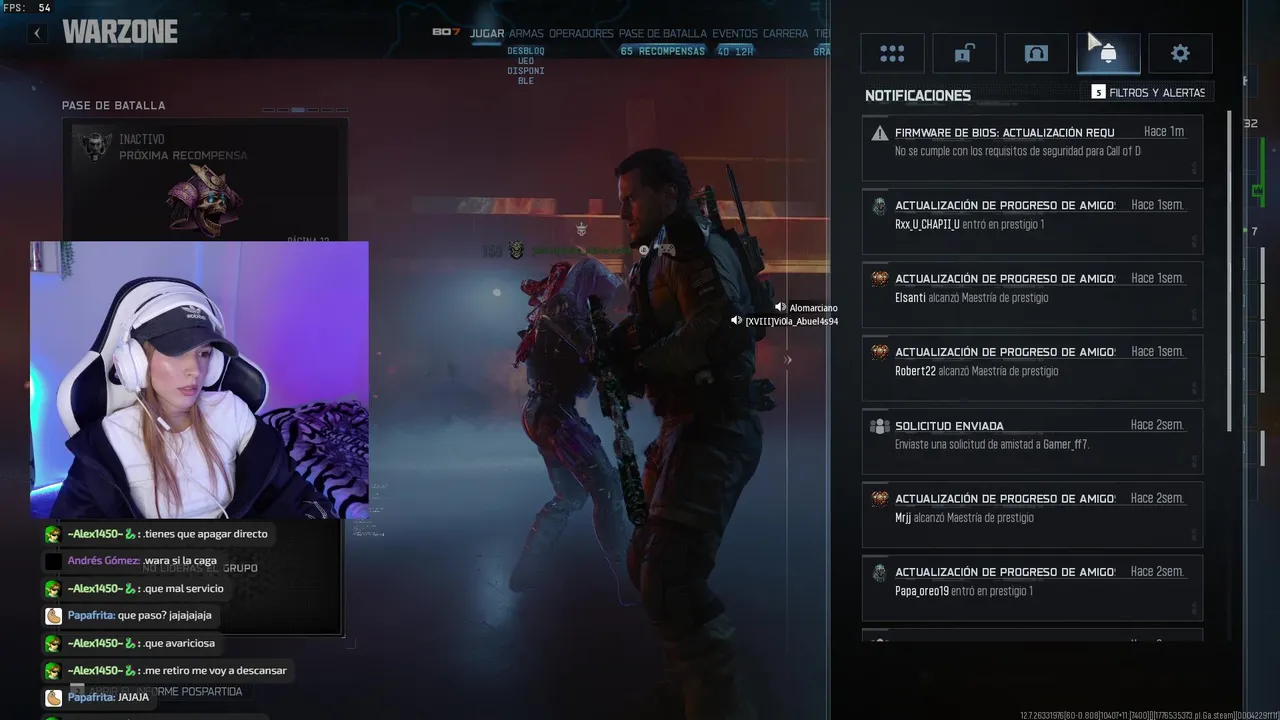Click Papafrita 'que paso? jajajajaja' message
The image size is (1280, 720).
tap(128, 616)
